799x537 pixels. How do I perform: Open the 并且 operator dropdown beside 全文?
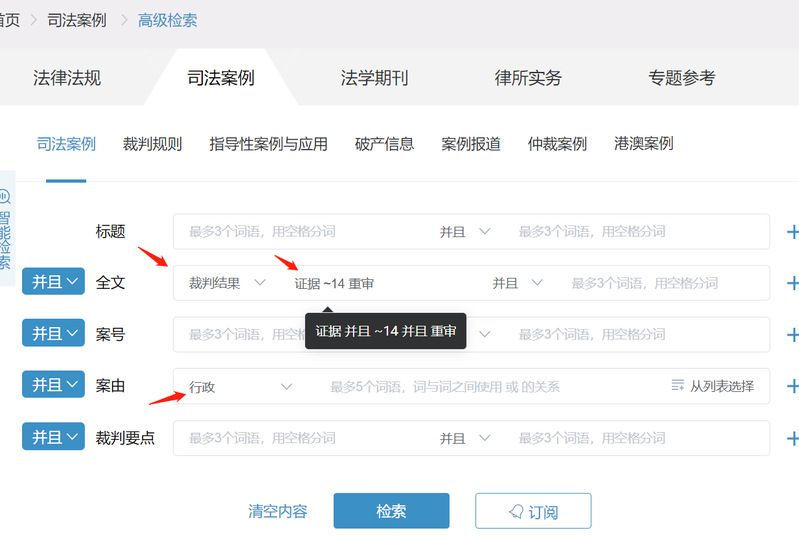tap(53, 282)
